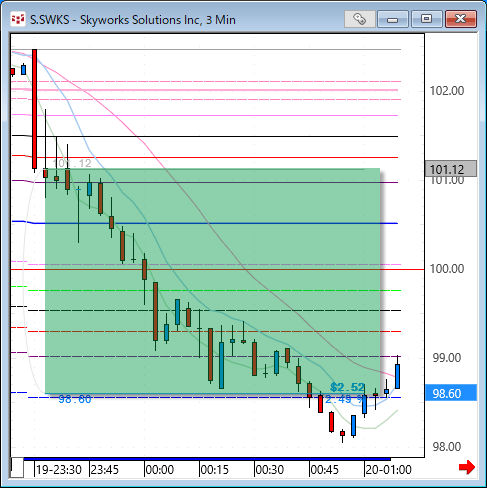Image resolution: width=487 pixels, height=488 pixels.
Task: Click the 99.00 price axis label
Action: pos(447,358)
